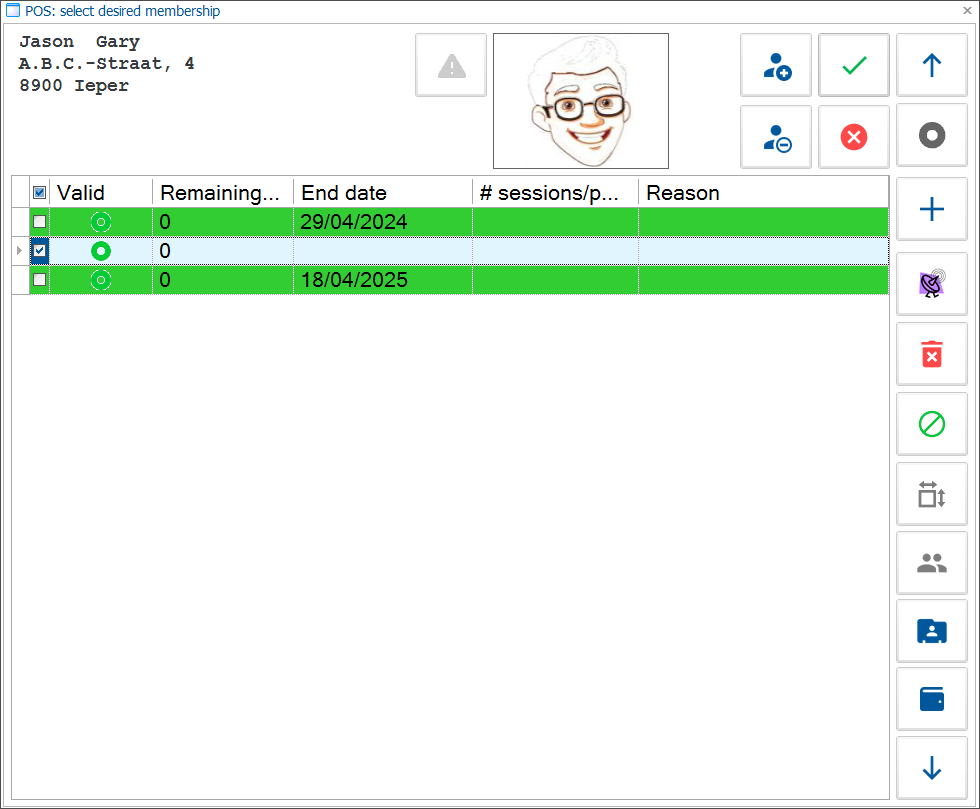The width and height of the screenshot is (980, 809).
Task: Click the blue up arrow button
Action: (x=932, y=66)
